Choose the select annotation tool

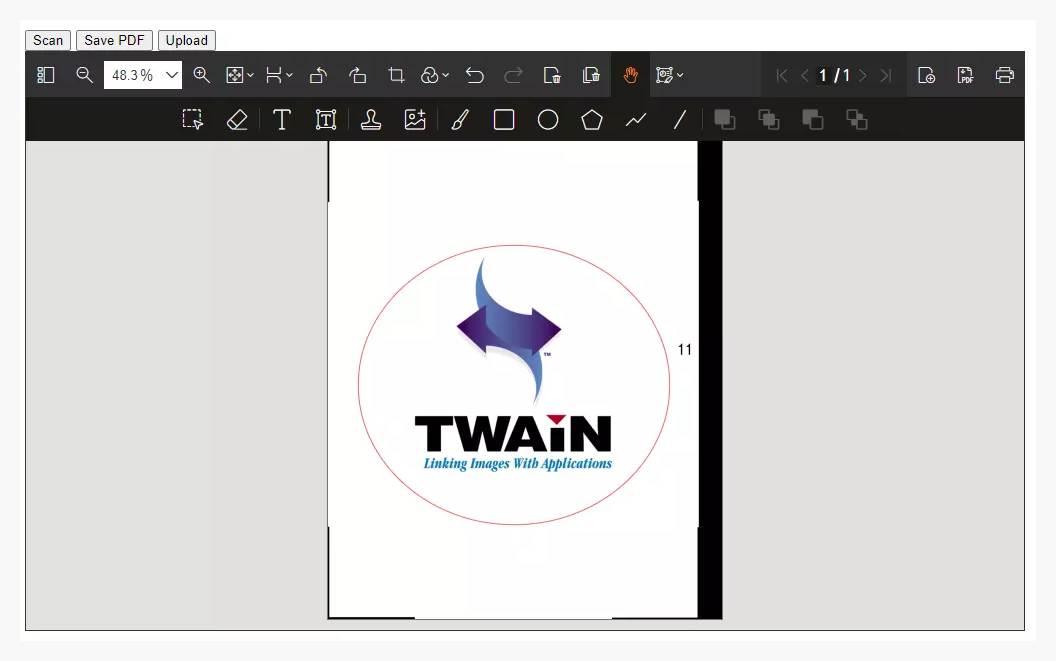coord(193,120)
